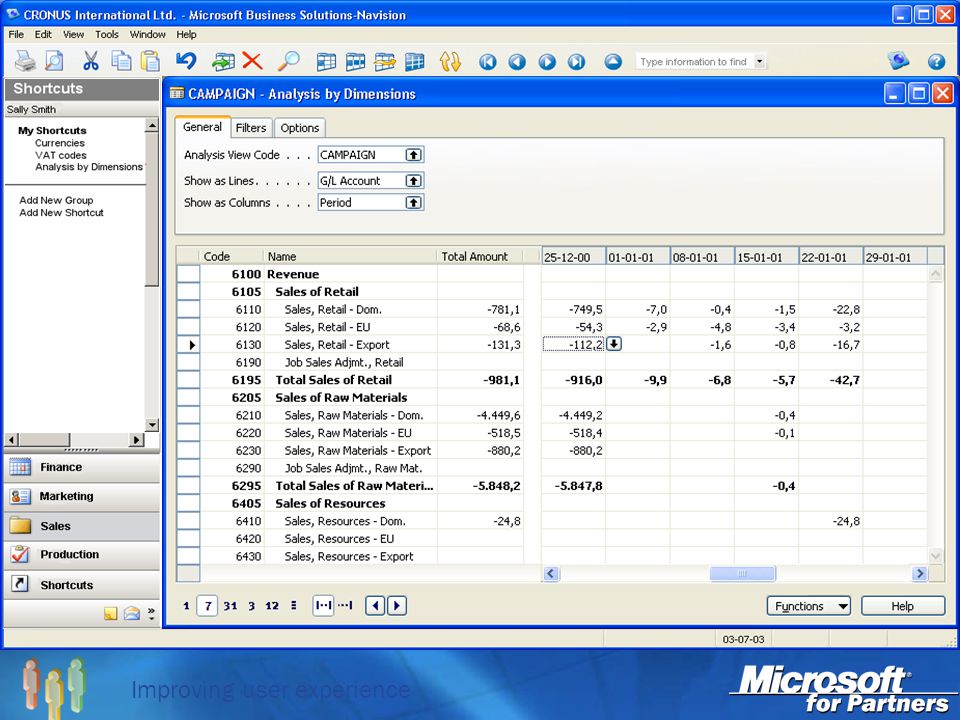
Task: Open the Type information to find dropdown
Action: pyautogui.click(x=760, y=61)
